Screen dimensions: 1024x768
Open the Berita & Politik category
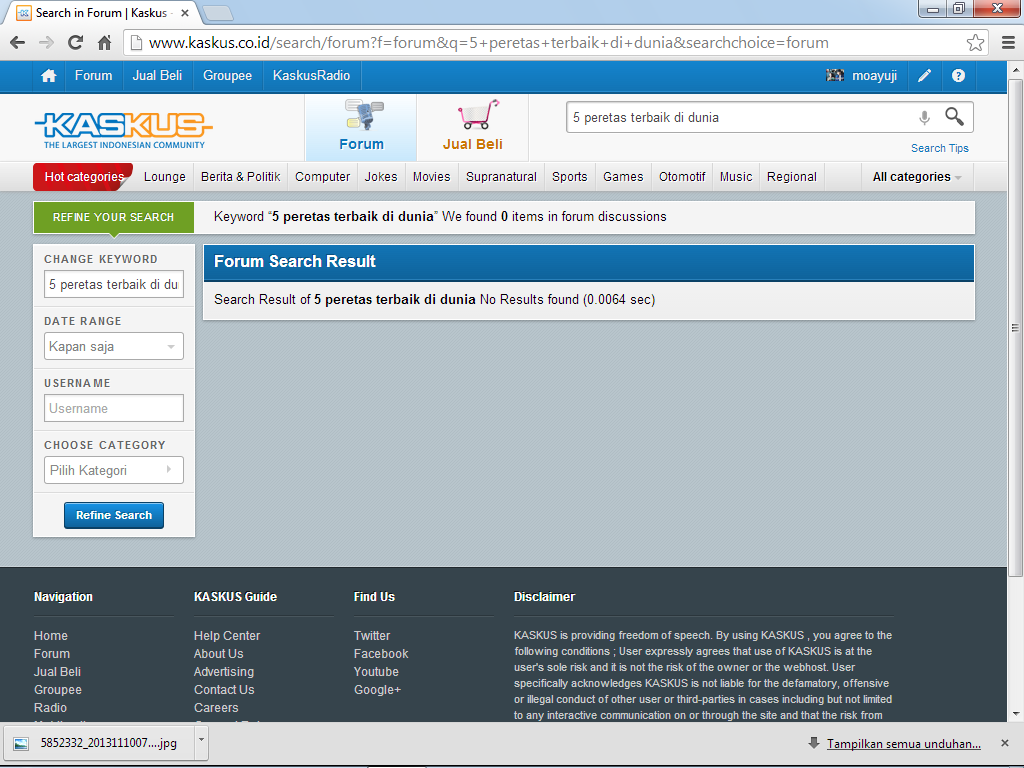[240, 177]
